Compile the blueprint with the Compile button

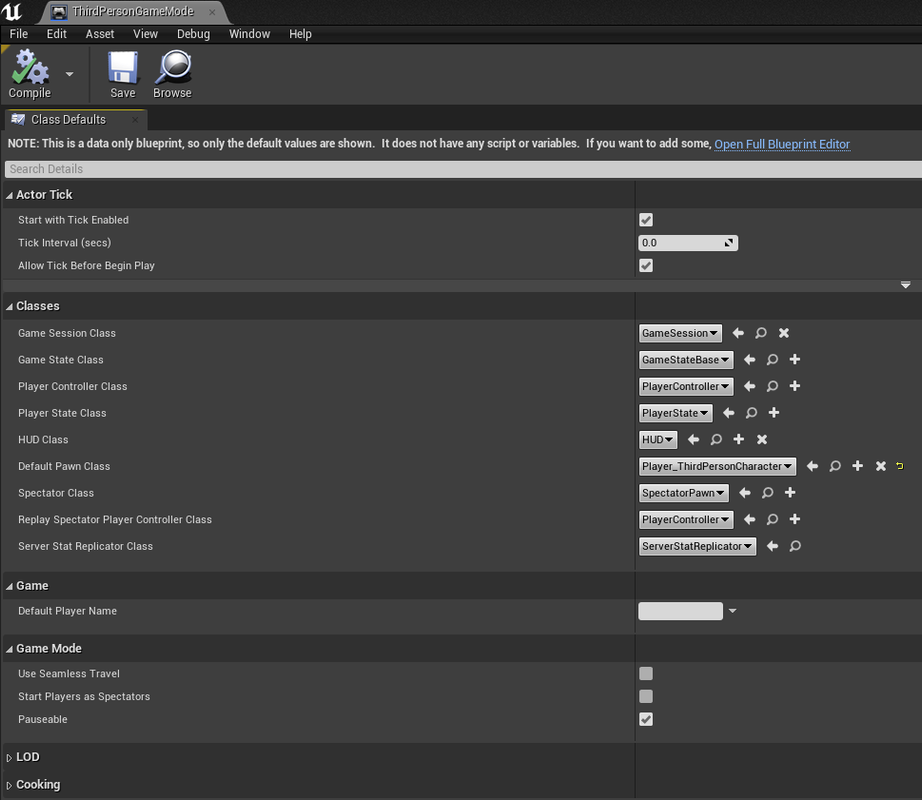coord(29,75)
